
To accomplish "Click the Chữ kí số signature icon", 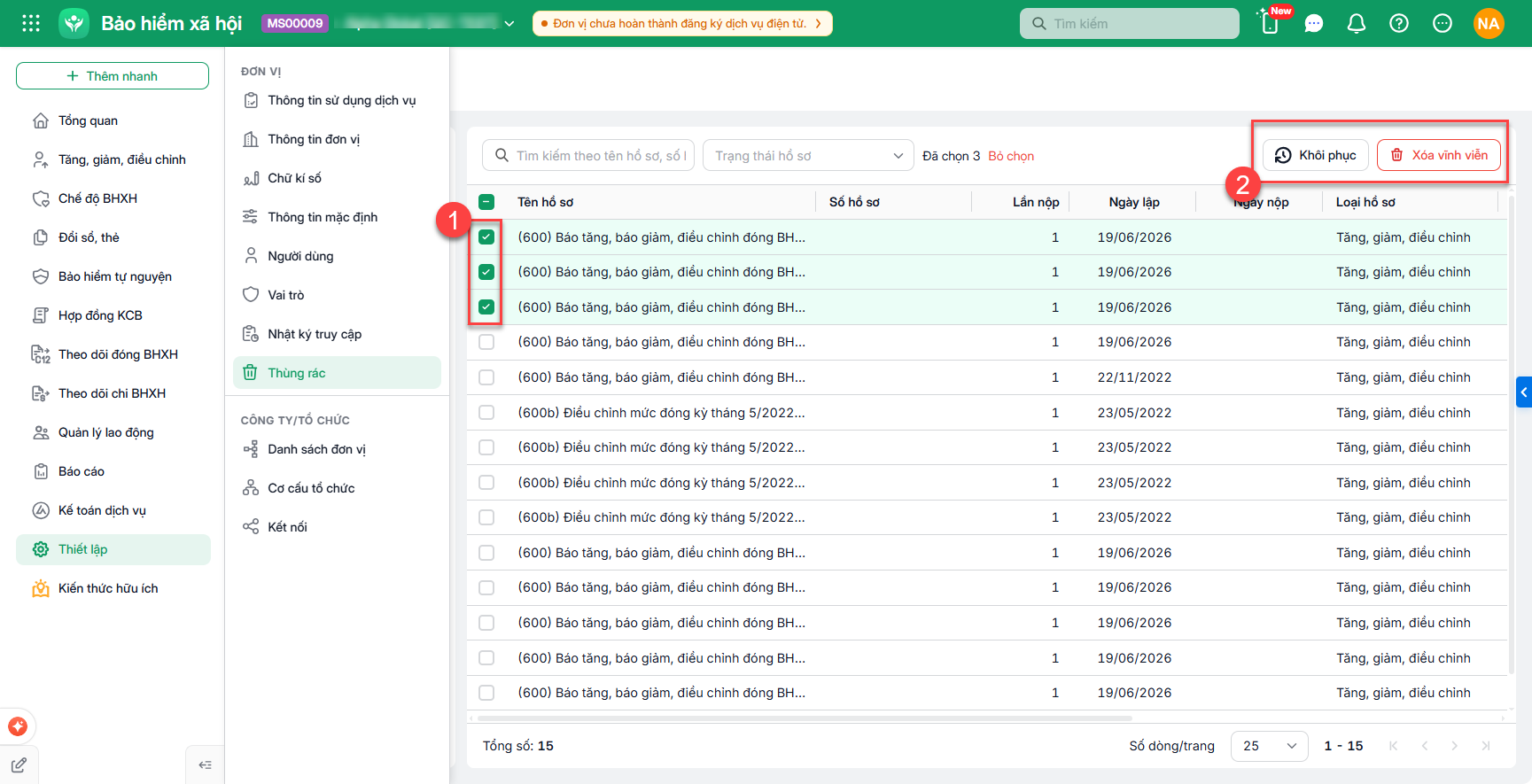I will point(251,178).
